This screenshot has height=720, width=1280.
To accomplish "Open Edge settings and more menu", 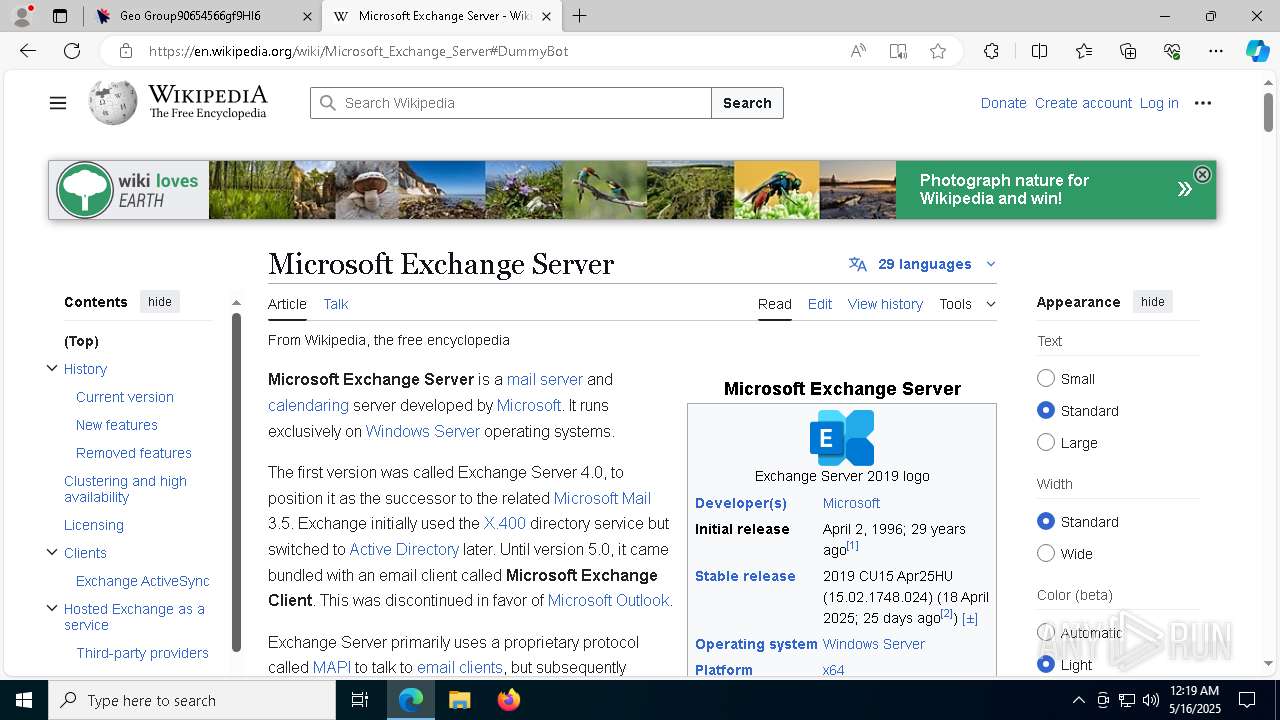I will pos(1216,51).
